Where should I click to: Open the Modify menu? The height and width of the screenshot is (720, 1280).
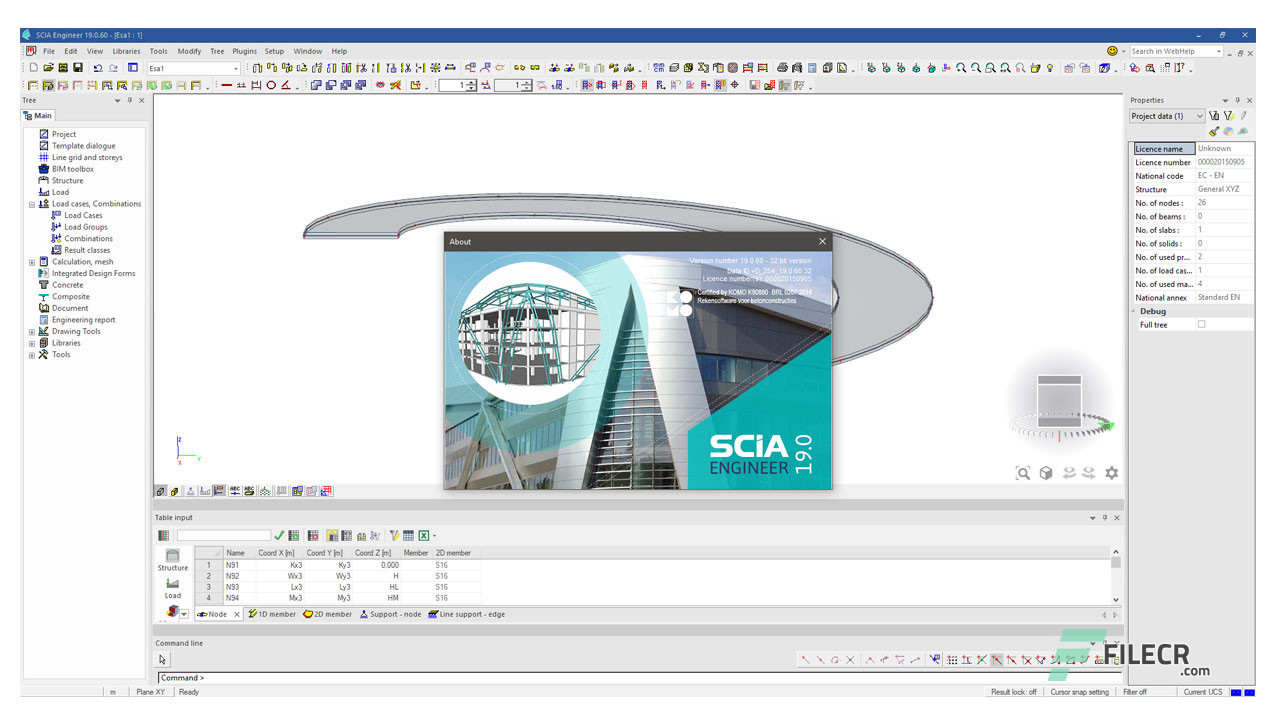click(189, 51)
